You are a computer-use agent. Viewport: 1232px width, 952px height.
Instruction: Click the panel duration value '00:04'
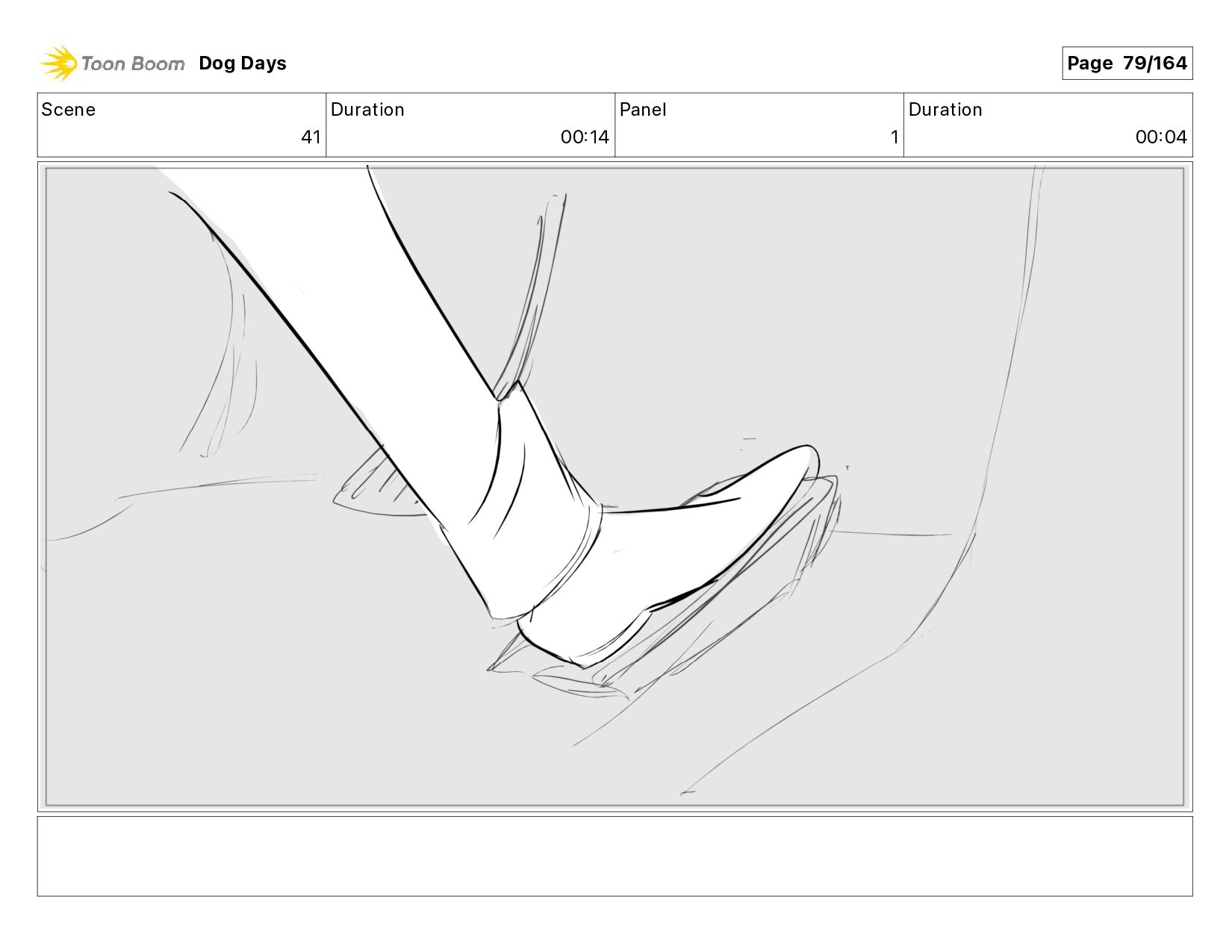click(1161, 137)
